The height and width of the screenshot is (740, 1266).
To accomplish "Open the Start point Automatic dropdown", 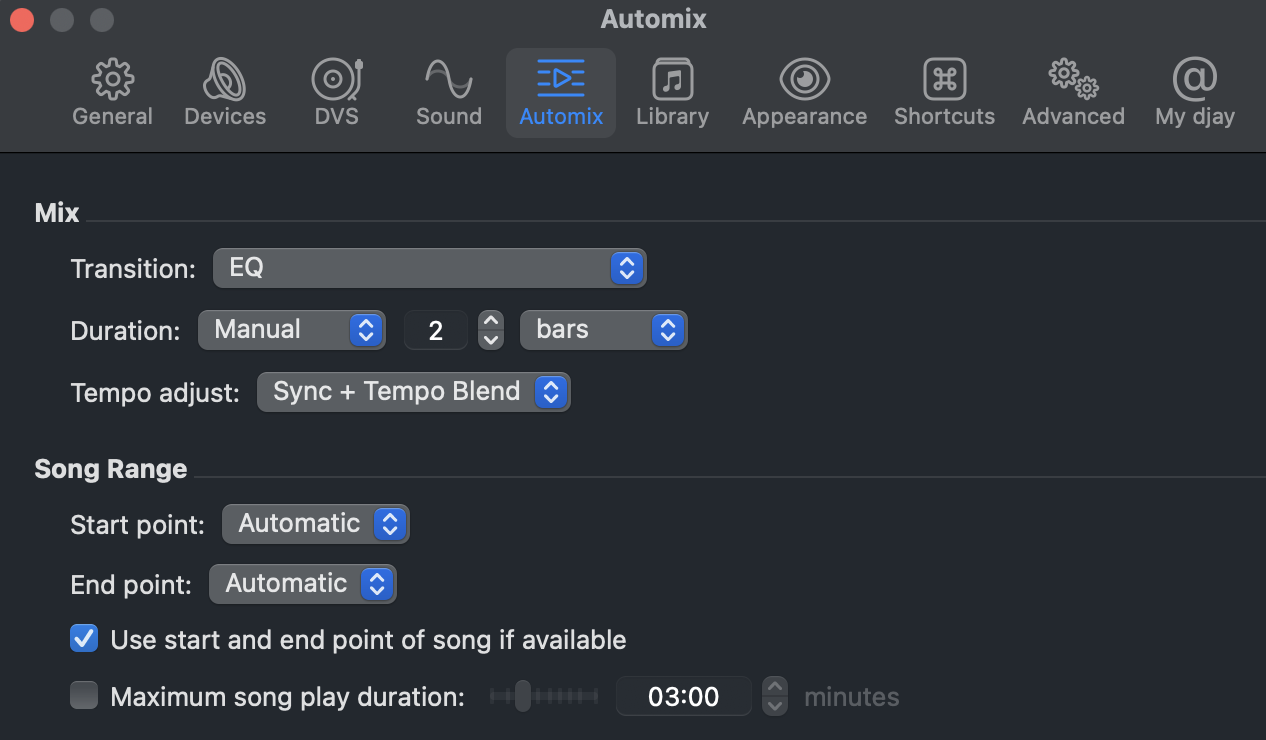I will (315, 524).
